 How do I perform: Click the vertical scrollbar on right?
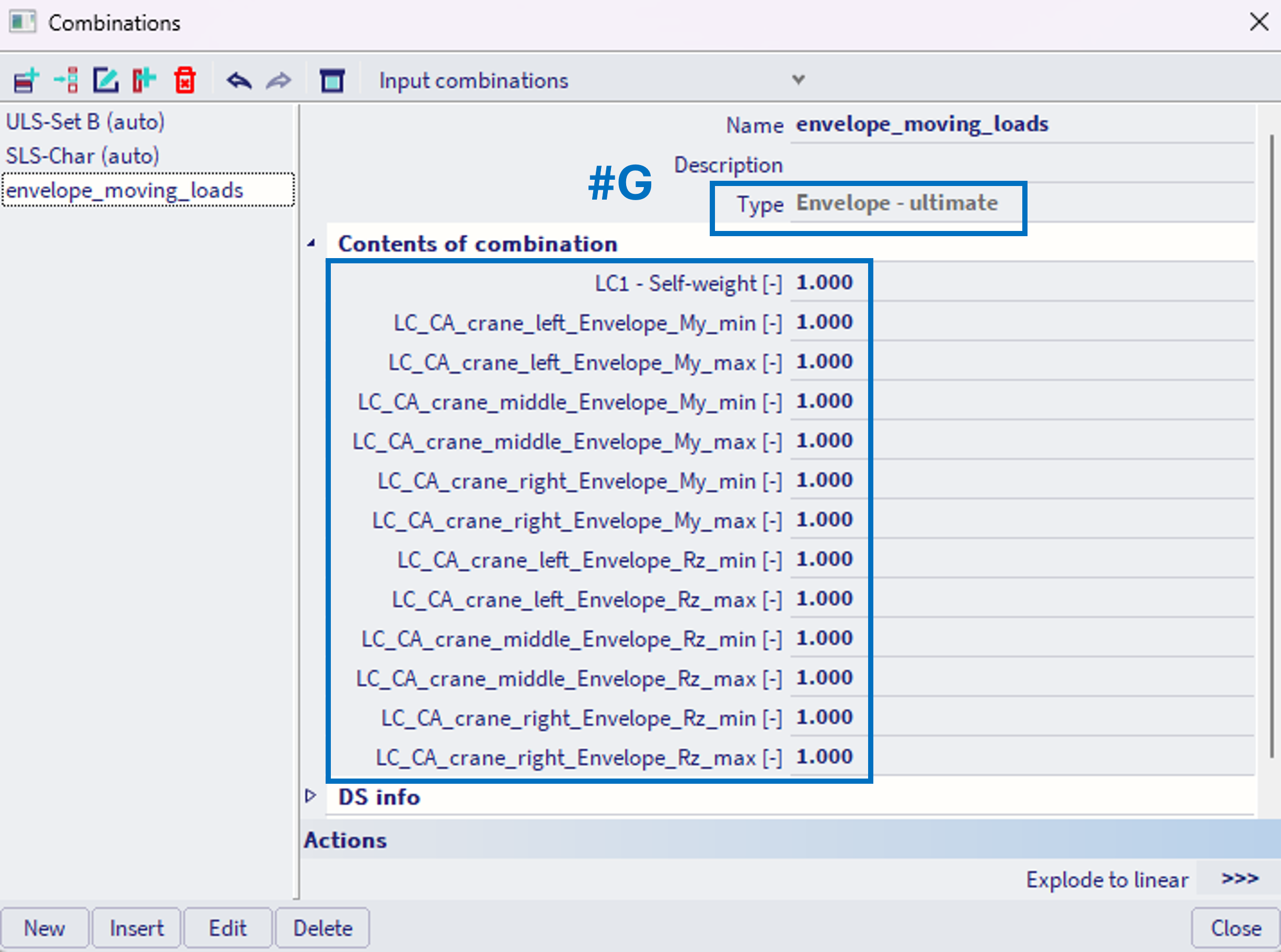(1271, 444)
